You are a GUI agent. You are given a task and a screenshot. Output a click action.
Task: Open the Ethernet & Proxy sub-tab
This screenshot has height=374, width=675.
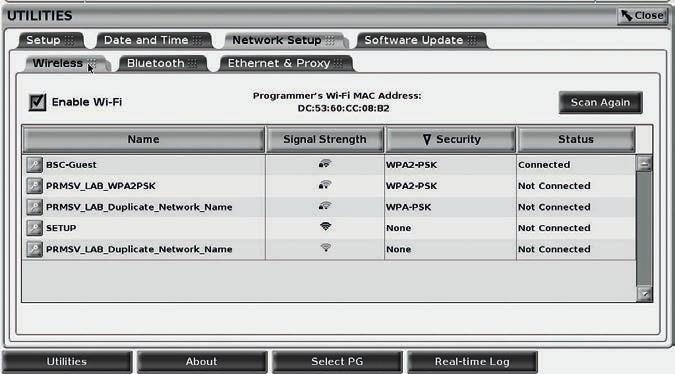click(285, 63)
